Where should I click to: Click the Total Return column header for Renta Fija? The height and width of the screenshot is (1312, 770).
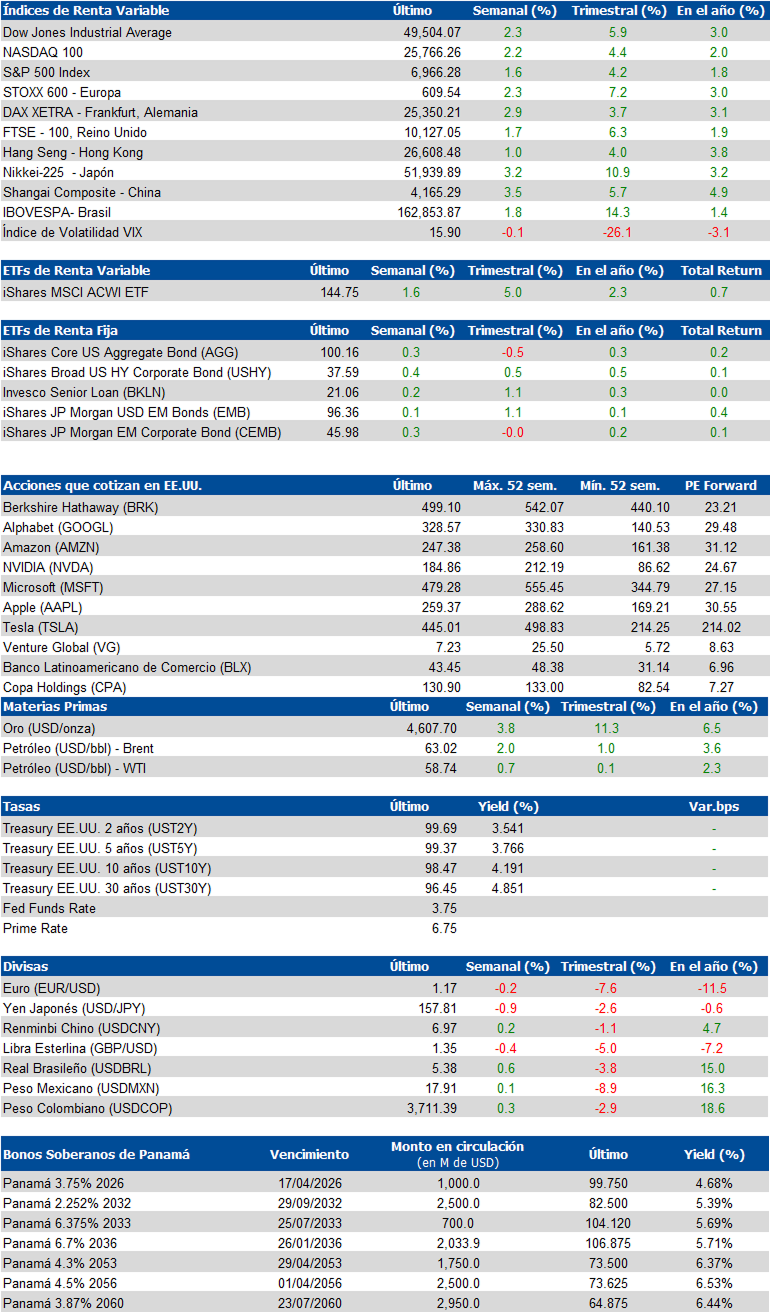721,330
